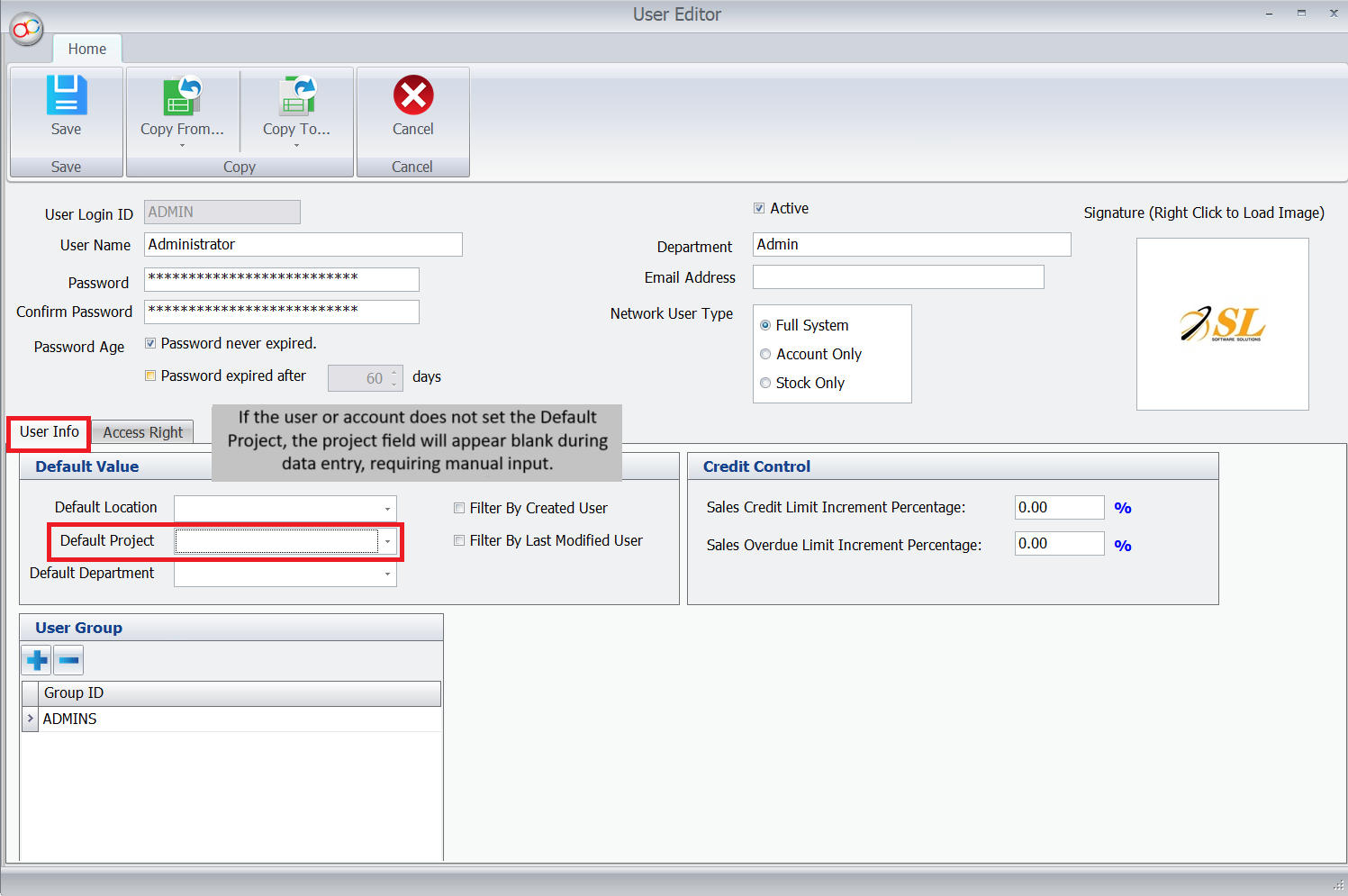Click the signature image thumbnail
This screenshot has width=1348, height=896.
[x=1222, y=324]
